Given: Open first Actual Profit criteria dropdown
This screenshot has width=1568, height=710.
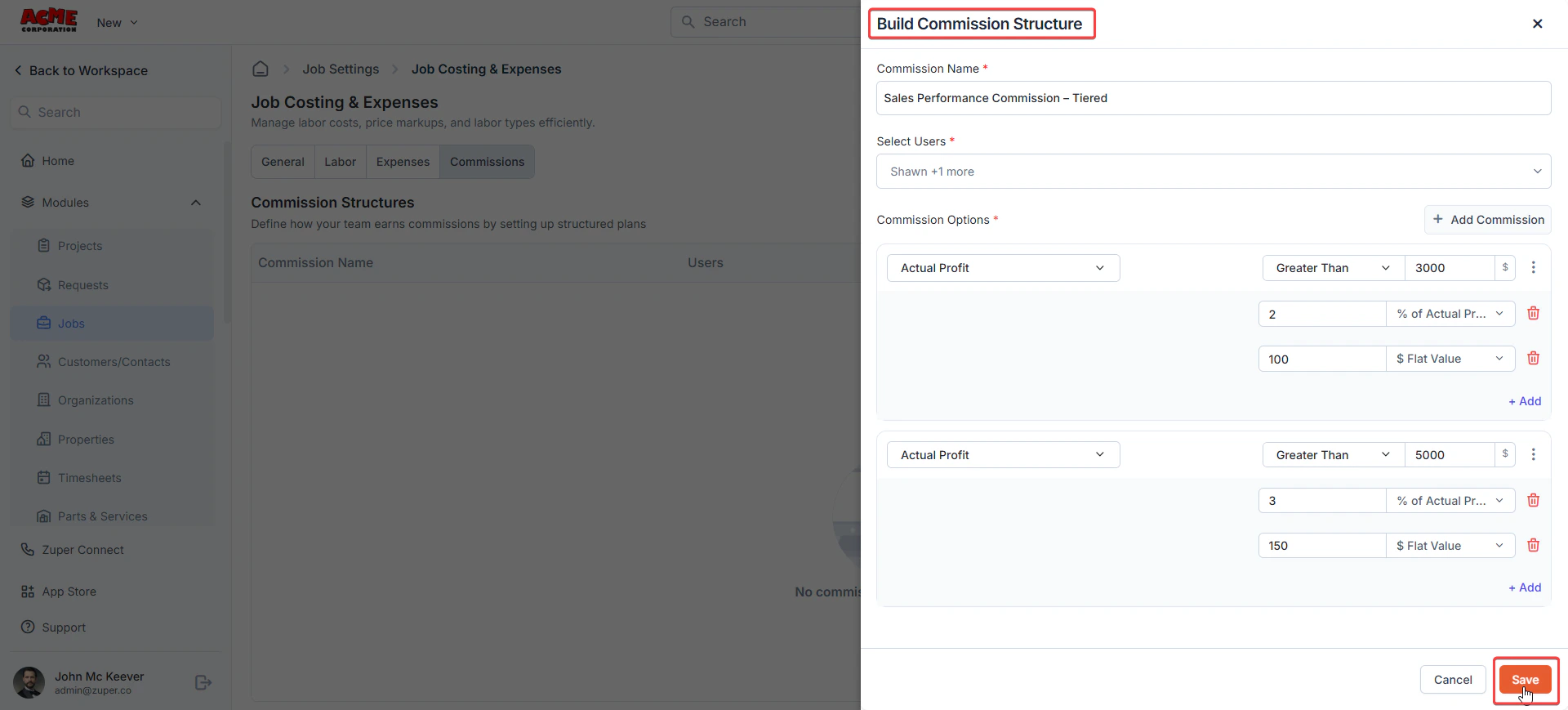Looking at the screenshot, I should 1003,268.
